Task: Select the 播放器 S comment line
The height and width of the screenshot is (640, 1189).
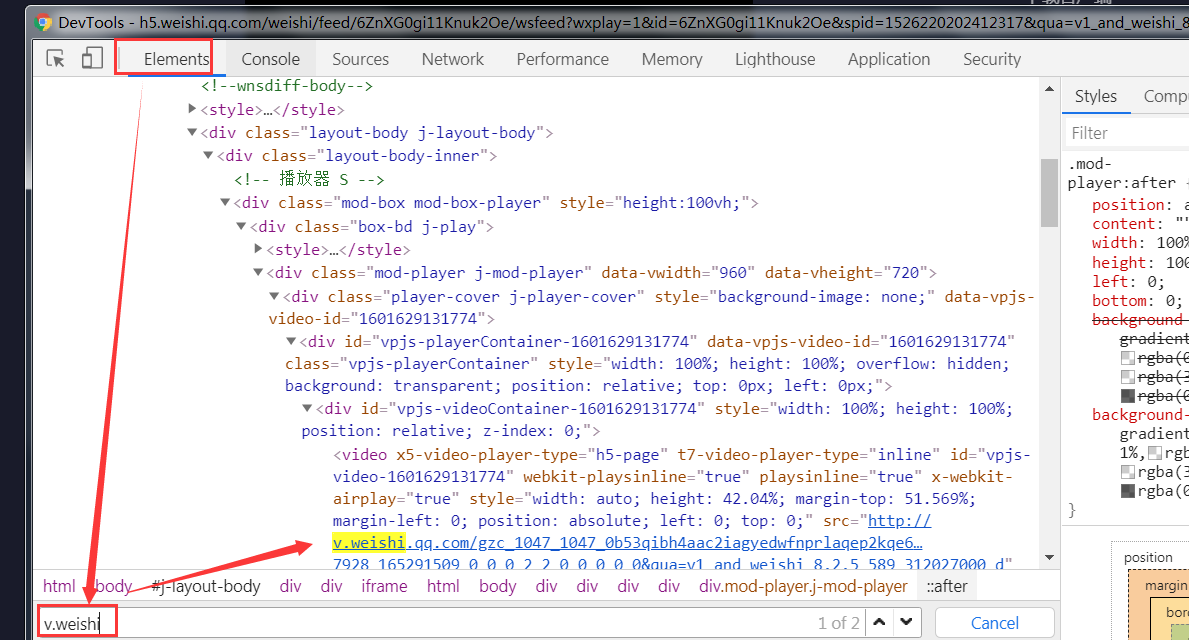Action: pos(309,179)
